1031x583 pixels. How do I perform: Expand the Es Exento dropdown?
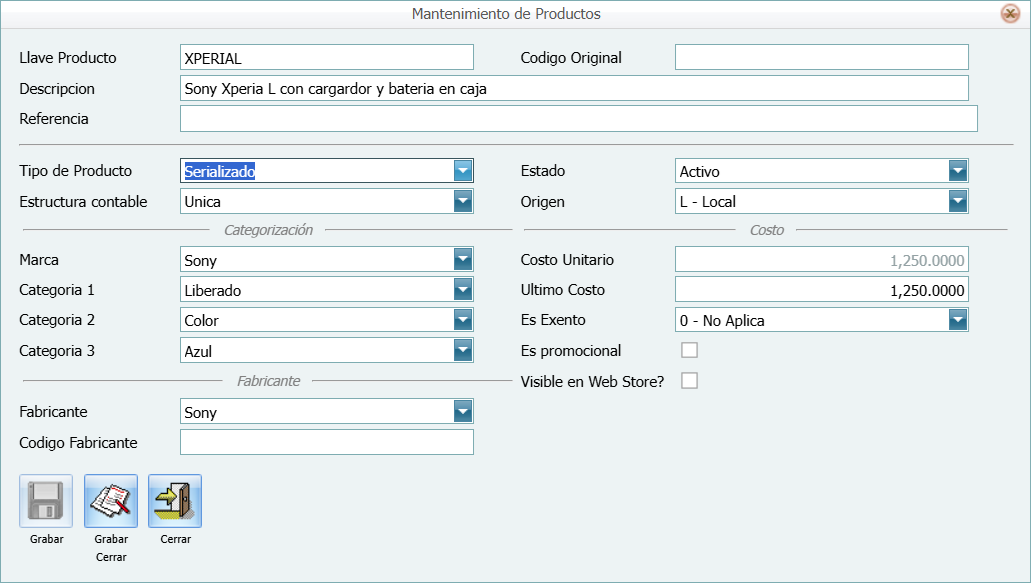click(x=958, y=321)
